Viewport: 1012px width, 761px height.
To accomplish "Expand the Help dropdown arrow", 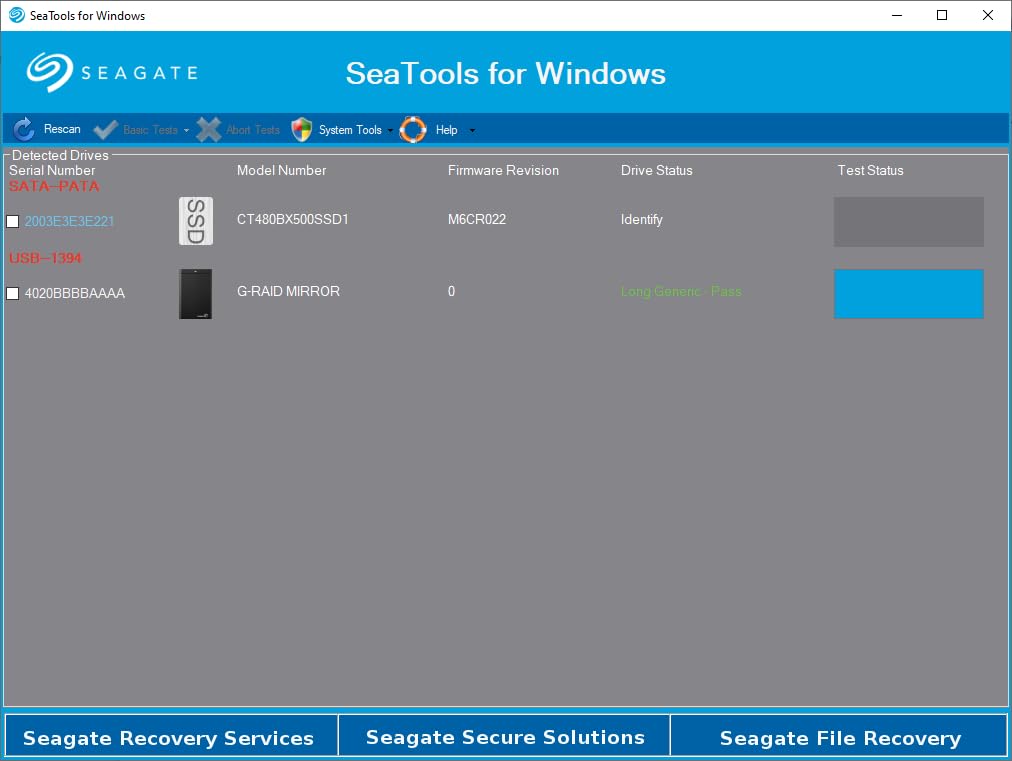I will pos(472,130).
